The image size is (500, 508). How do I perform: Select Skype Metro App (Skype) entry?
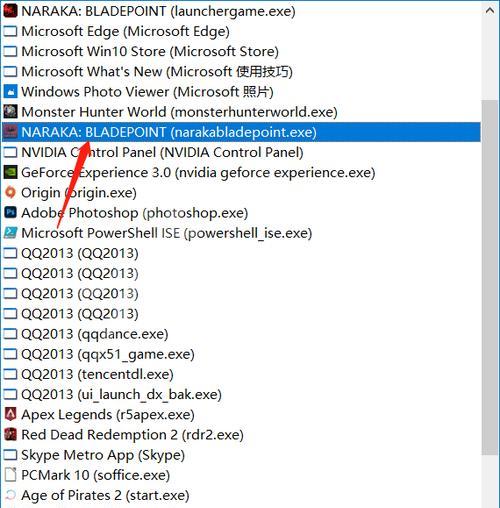point(241,455)
